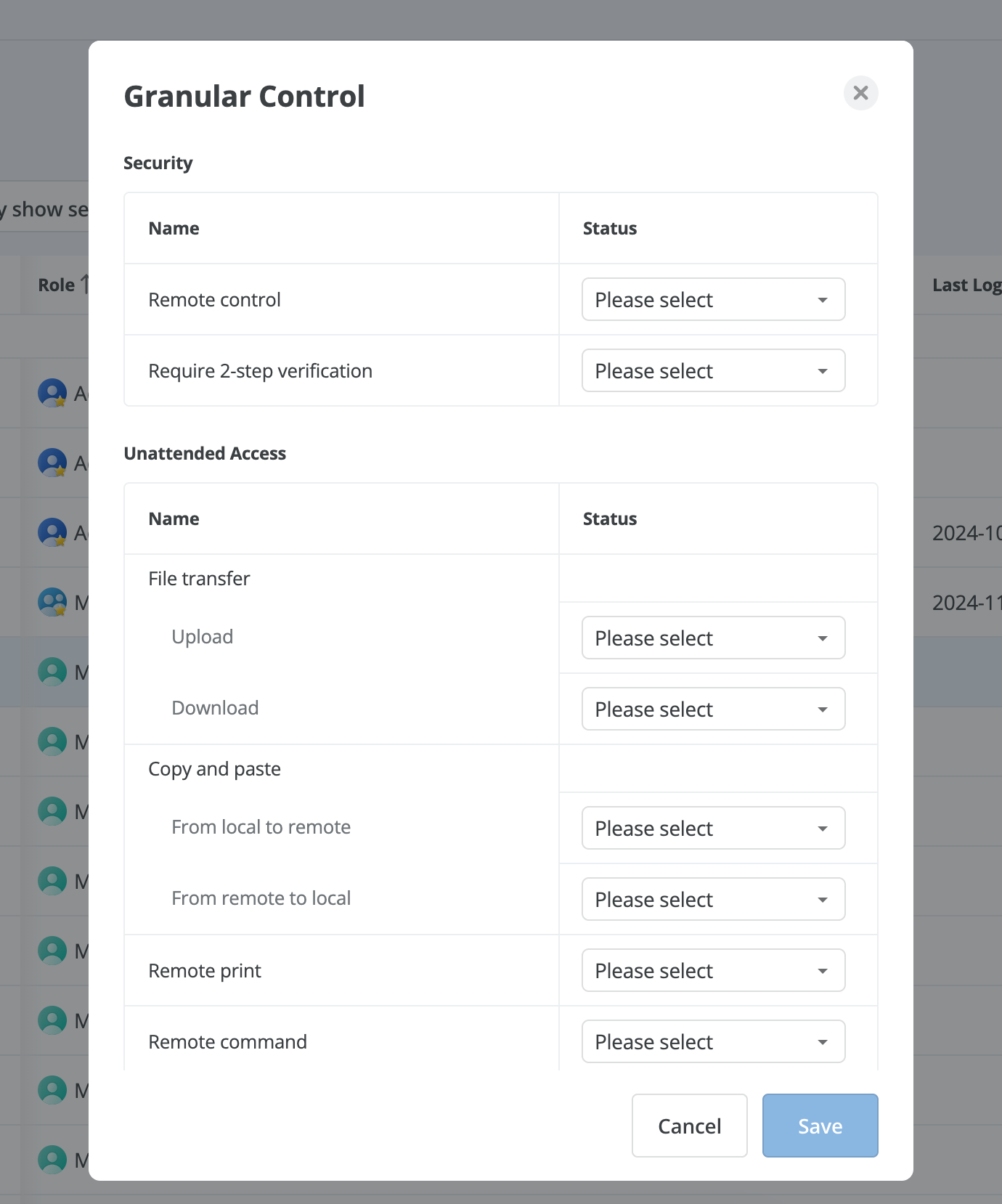Click the third admin user avatar icon
This screenshot has width=1002, height=1204.
pyautogui.click(x=52, y=532)
